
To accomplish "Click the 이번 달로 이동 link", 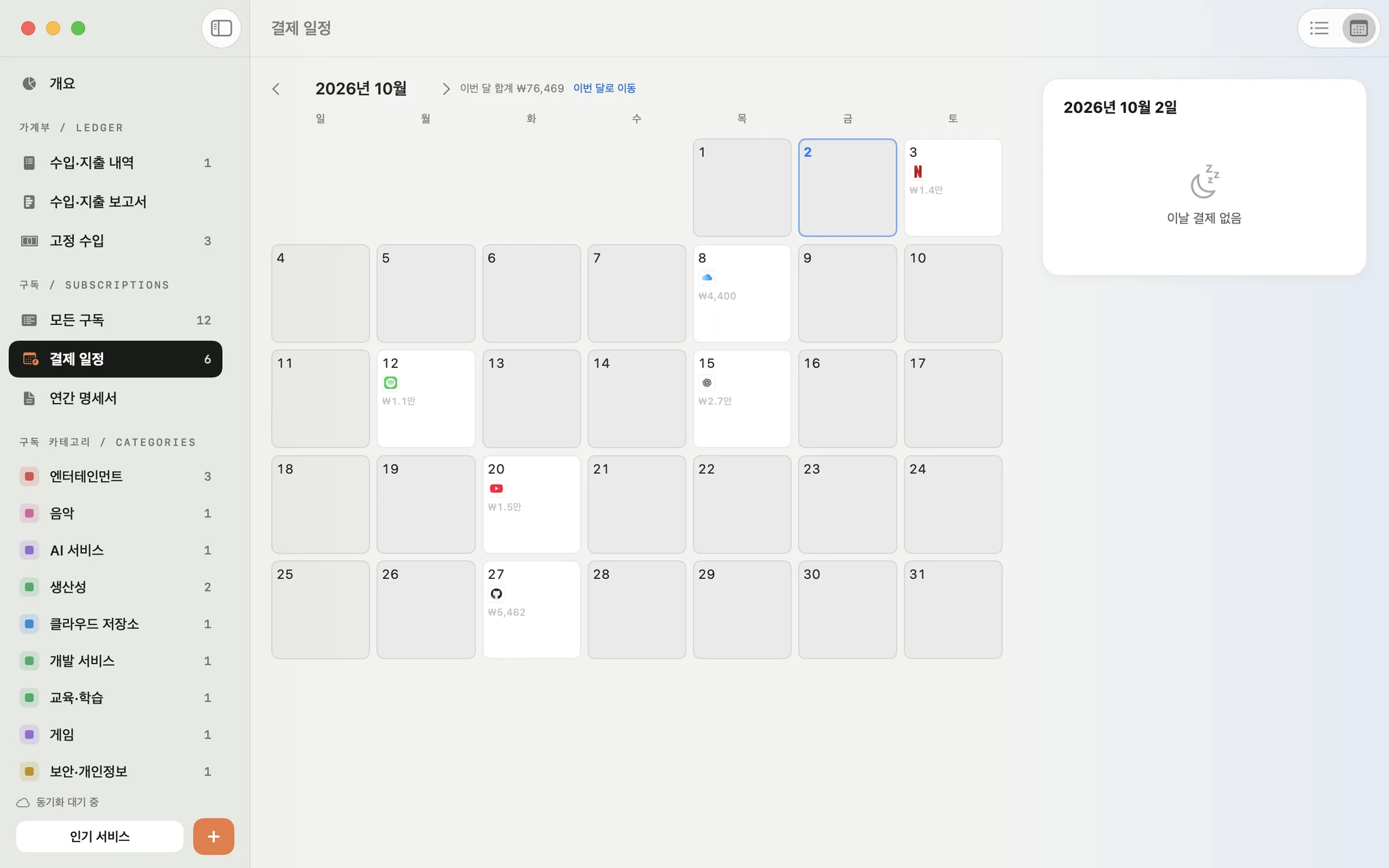I will [x=604, y=88].
